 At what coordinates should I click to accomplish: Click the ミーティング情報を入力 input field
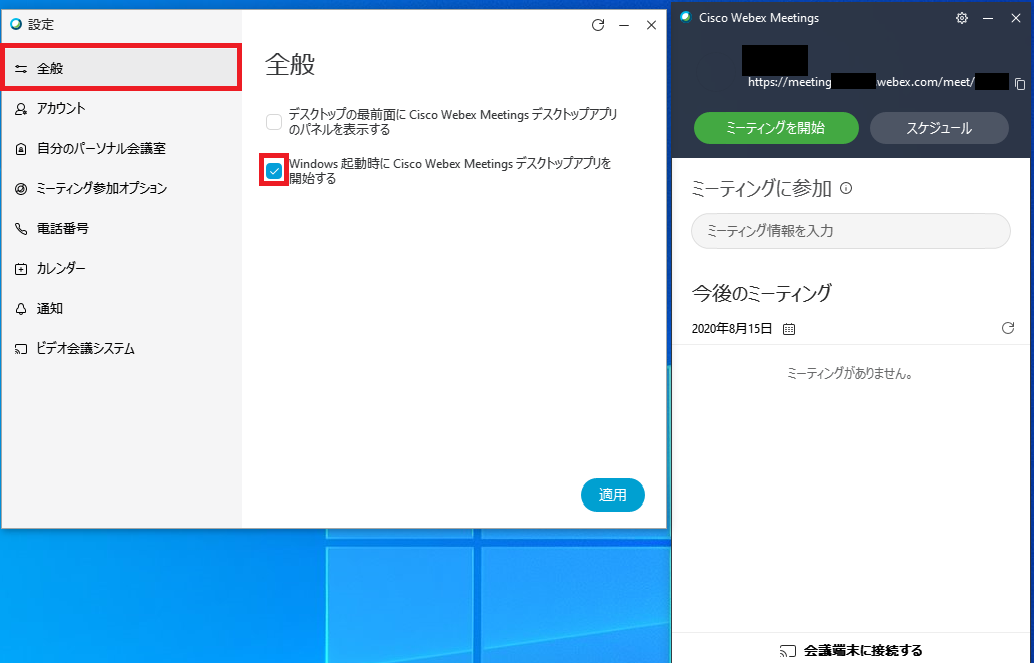(850, 231)
